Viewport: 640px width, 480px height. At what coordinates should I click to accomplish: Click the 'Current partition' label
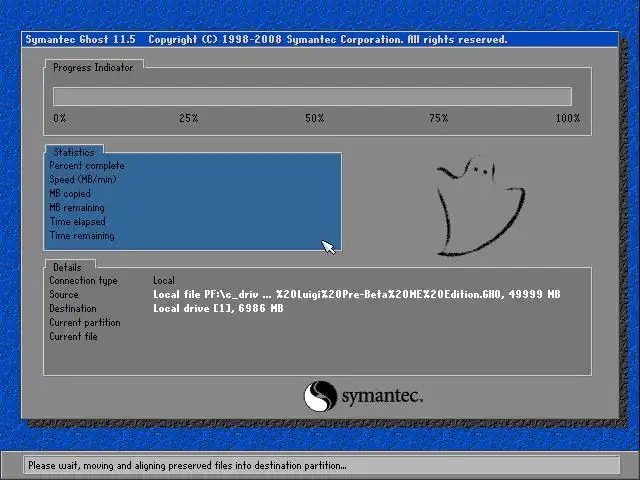click(85, 322)
